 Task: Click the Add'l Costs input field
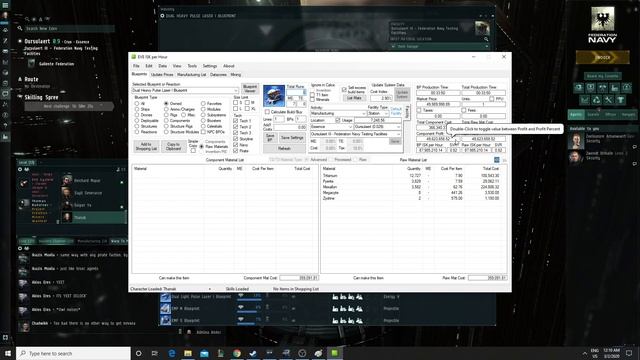pyautogui.click(x=290, y=127)
